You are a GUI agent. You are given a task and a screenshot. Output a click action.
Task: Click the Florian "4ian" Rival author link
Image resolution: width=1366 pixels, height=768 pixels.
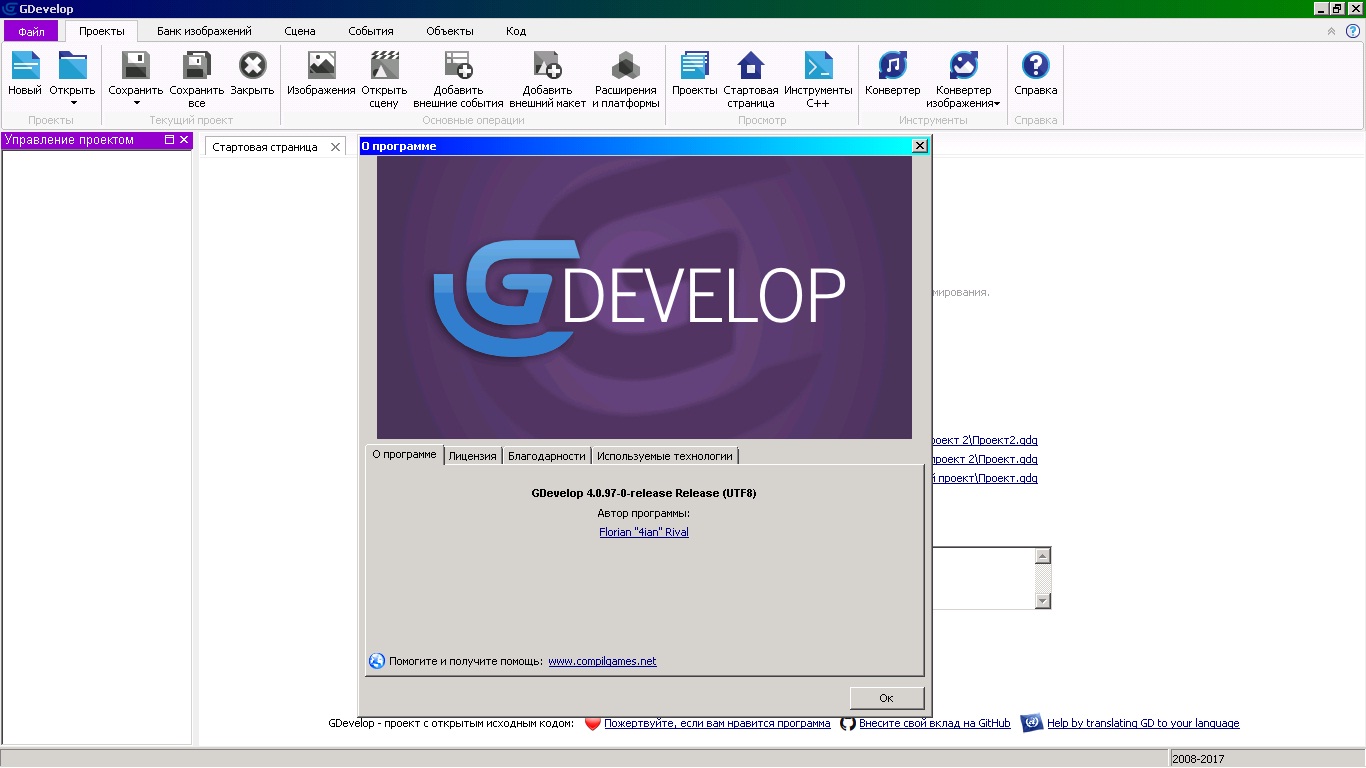coord(644,532)
